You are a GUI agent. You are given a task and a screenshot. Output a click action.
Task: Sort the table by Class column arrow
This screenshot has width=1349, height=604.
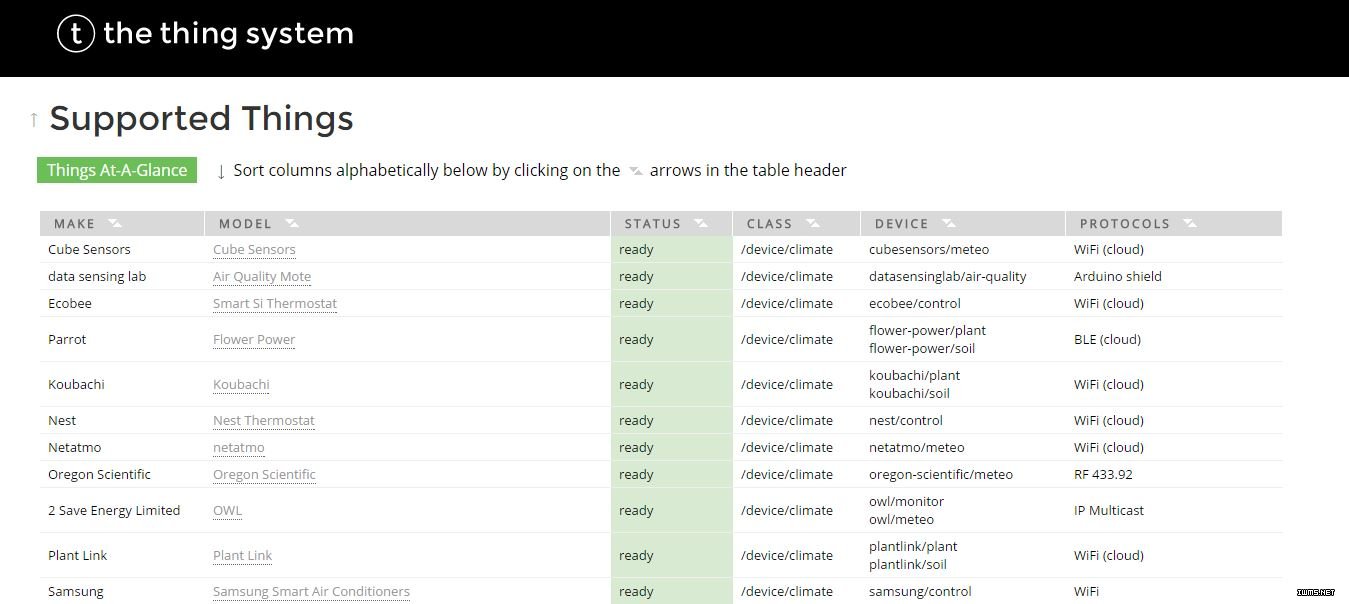click(x=813, y=223)
